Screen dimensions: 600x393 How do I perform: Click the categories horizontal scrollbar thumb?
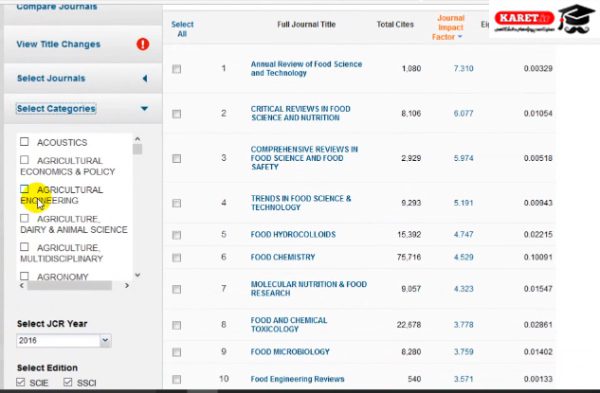(70, 285)
